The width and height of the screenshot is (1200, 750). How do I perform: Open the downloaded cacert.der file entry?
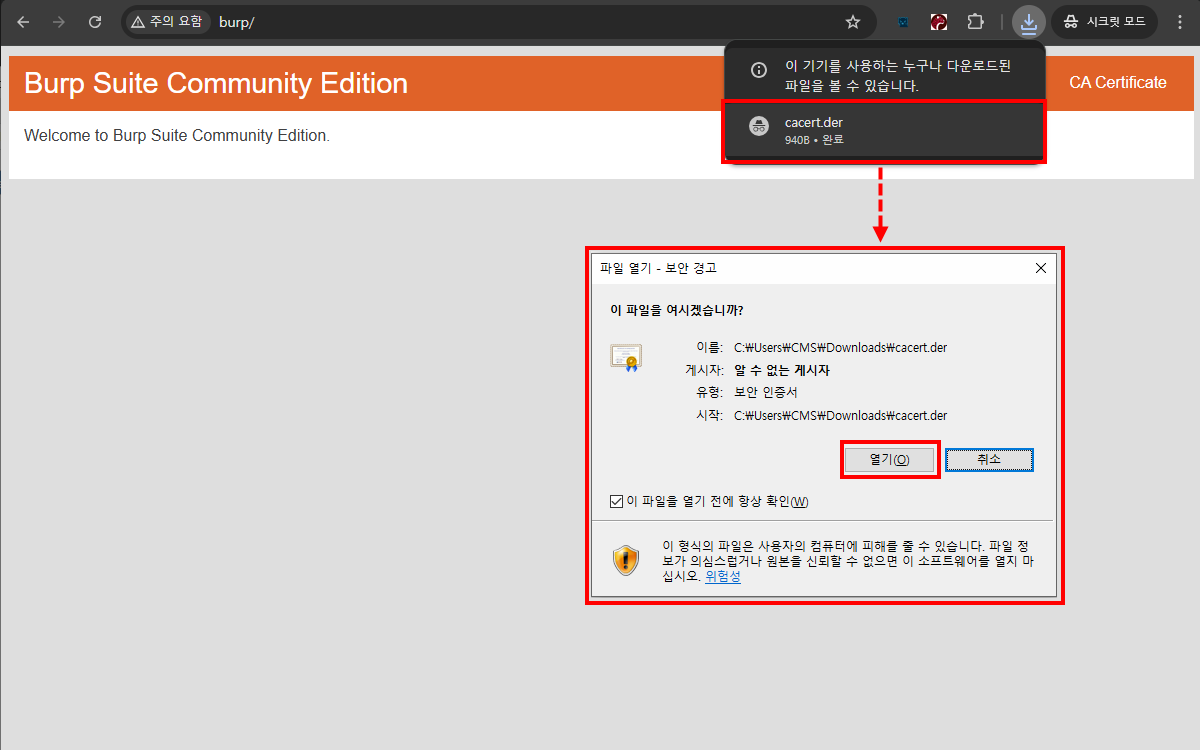(884, 131)
